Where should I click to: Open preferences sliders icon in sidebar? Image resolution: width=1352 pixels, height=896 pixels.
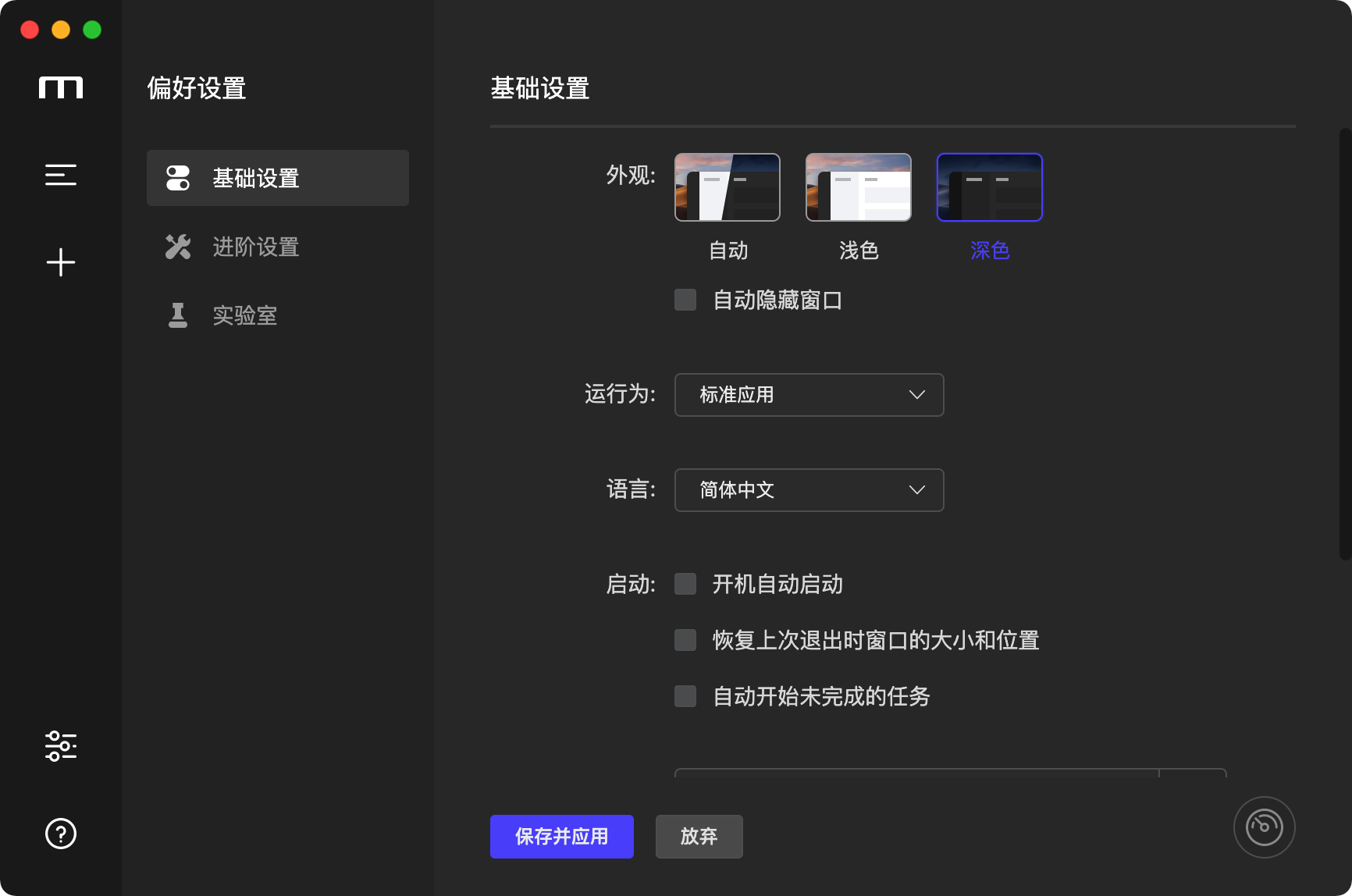pos(61,746)
